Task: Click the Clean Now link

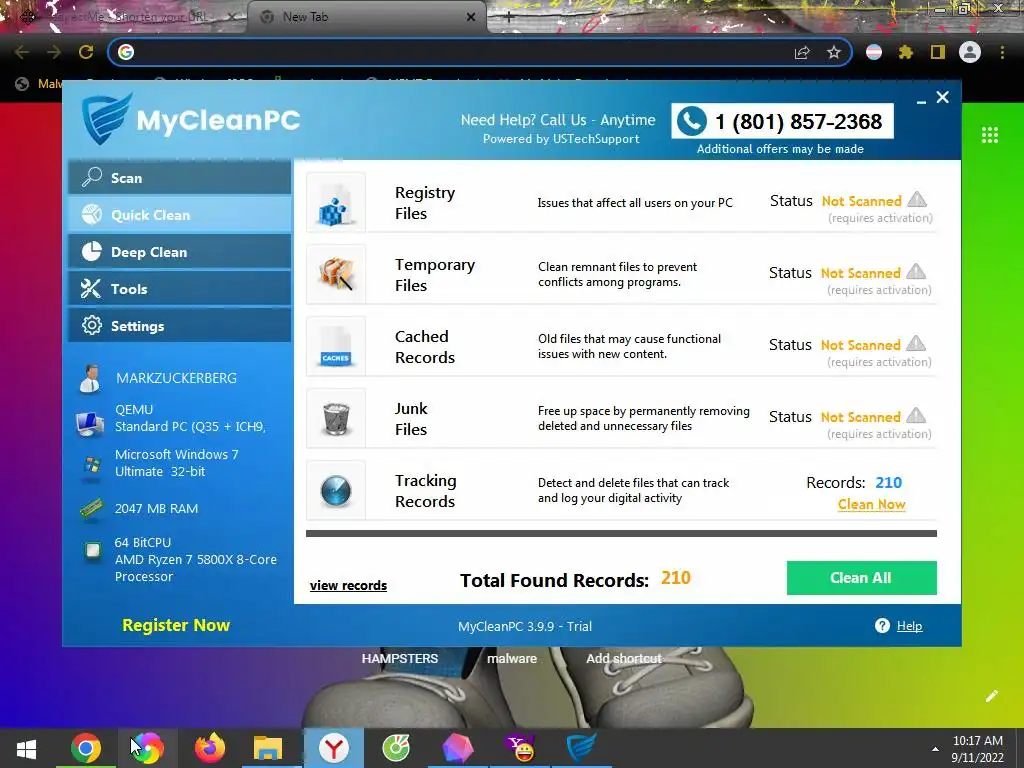Action: click(x=871, y=504)
